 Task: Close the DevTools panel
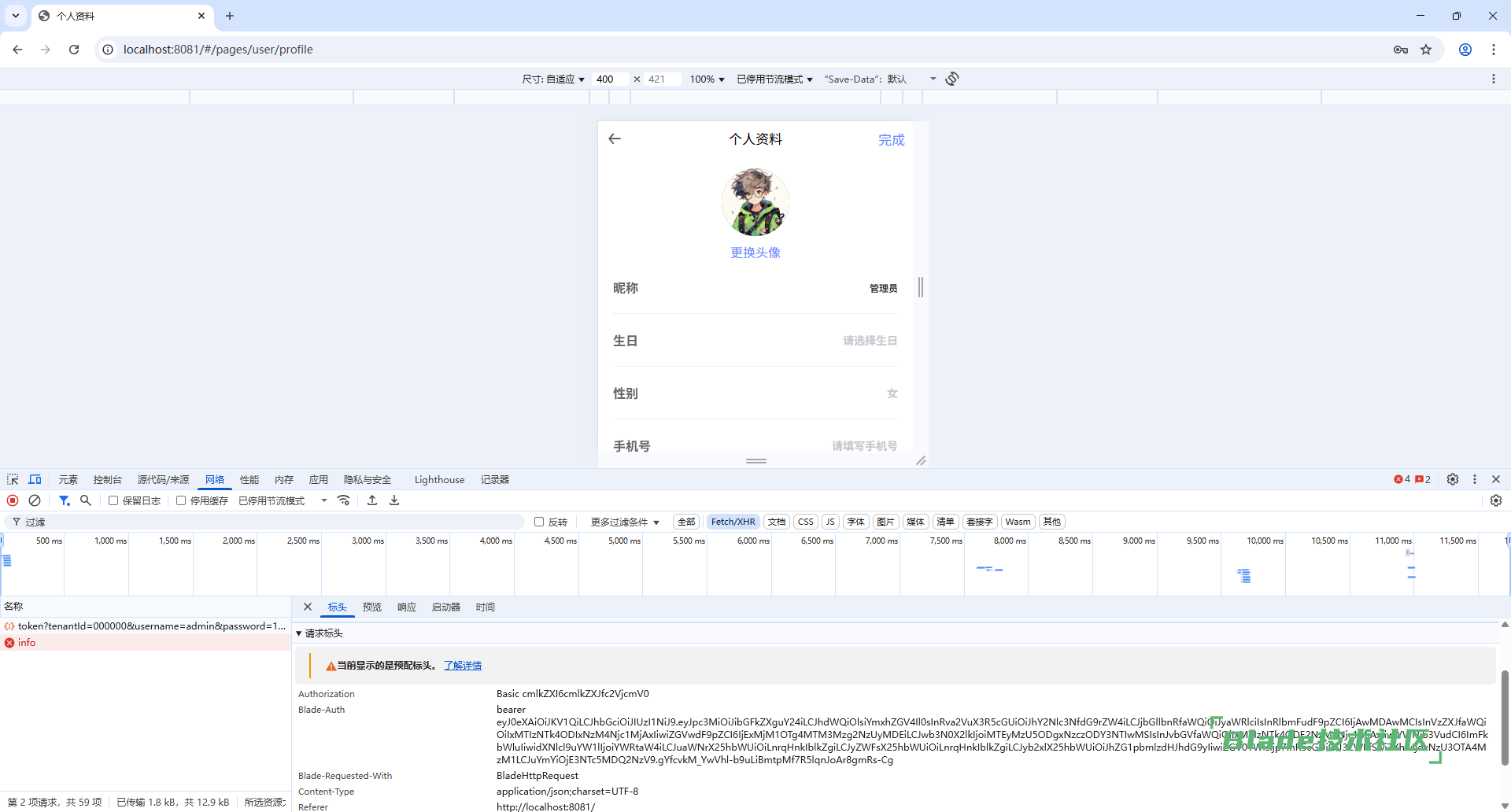tap(1496, 479)
